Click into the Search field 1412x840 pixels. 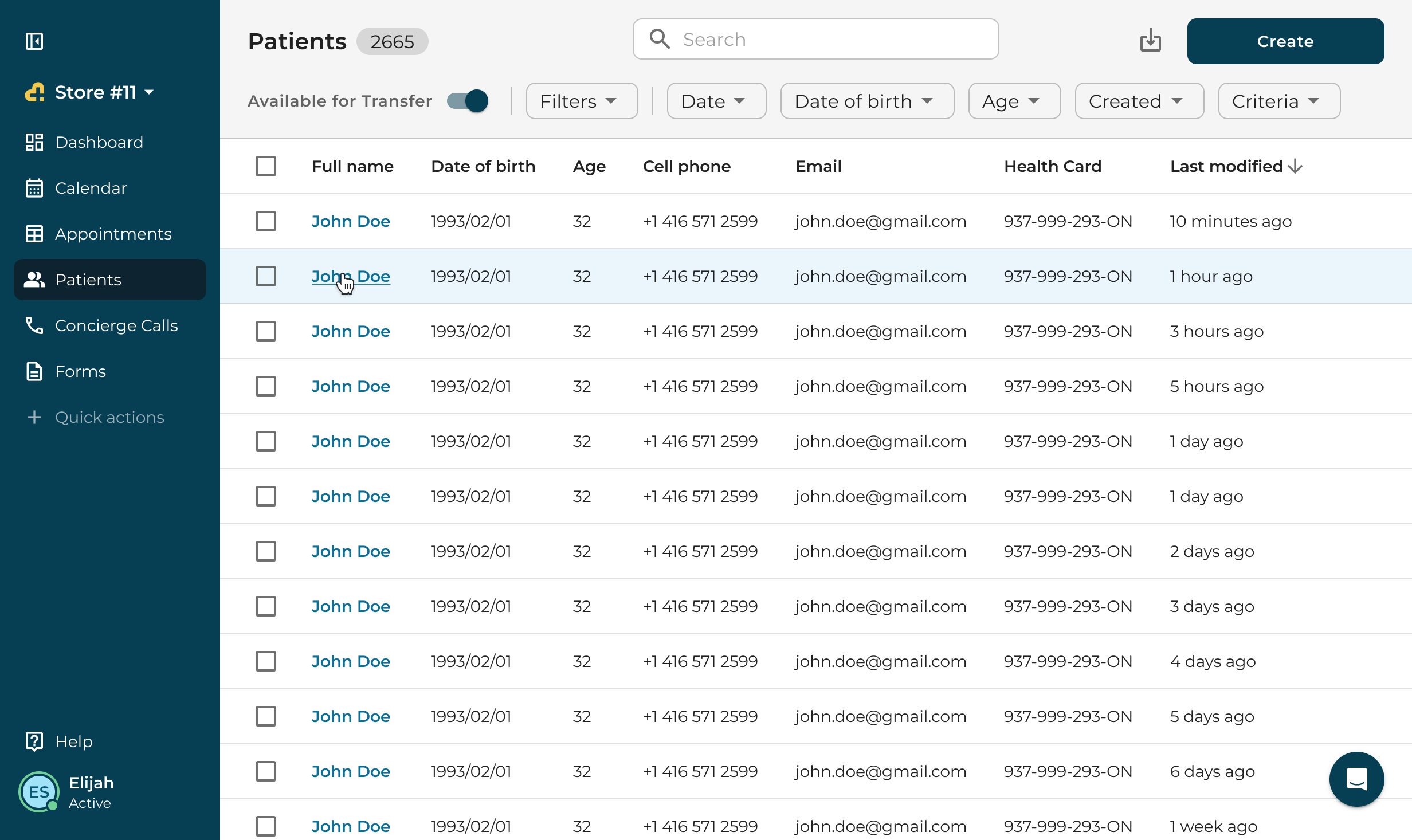pos(815,39)
